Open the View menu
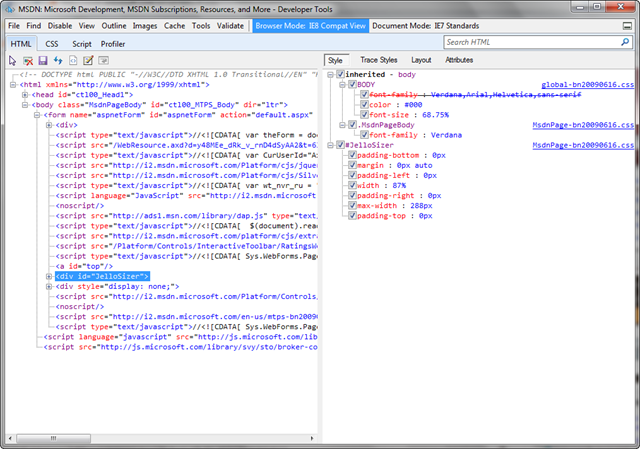This screenshot has width=640, height=449. pos(87,26)
